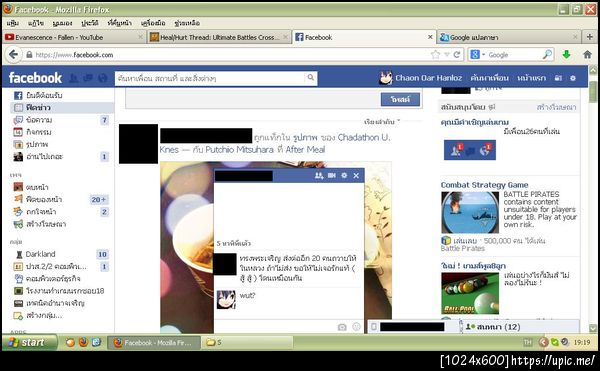
Task: Open the last menu bar item (Help)
Action: 187,23
